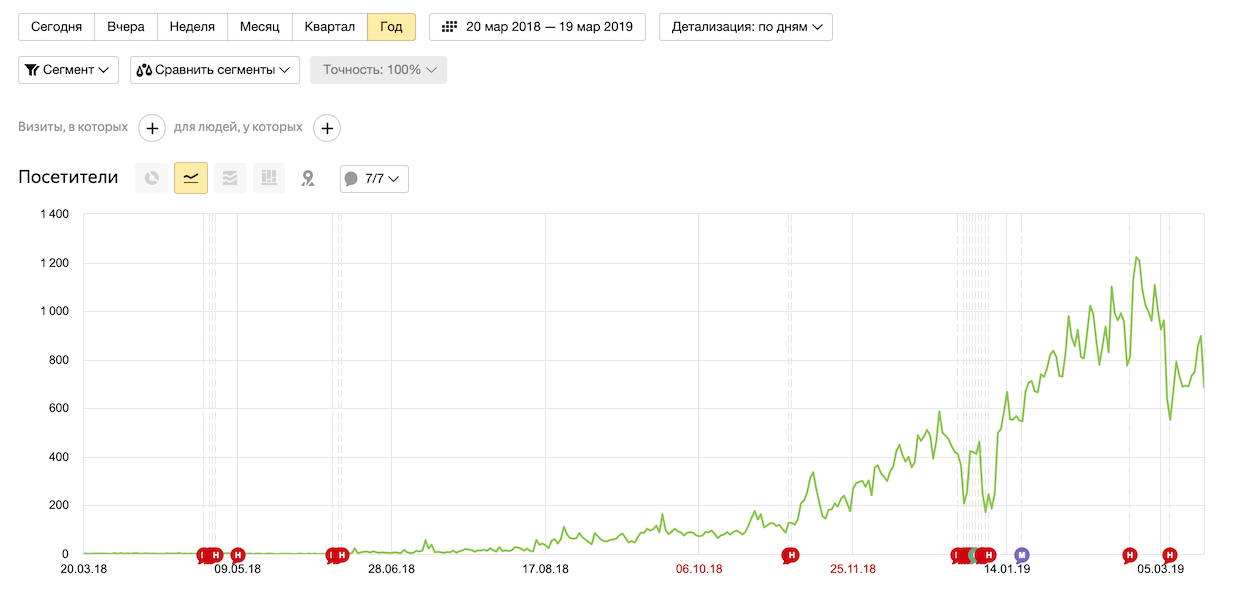This screenshot has width=1235, height=597.
Task: Click the 'Квартал' period button
Action: click(x=330, y=27)
